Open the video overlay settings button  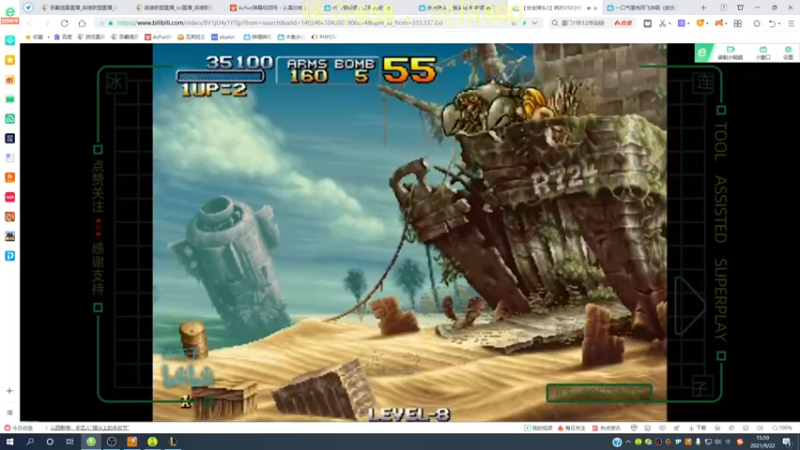coord(788,53)
